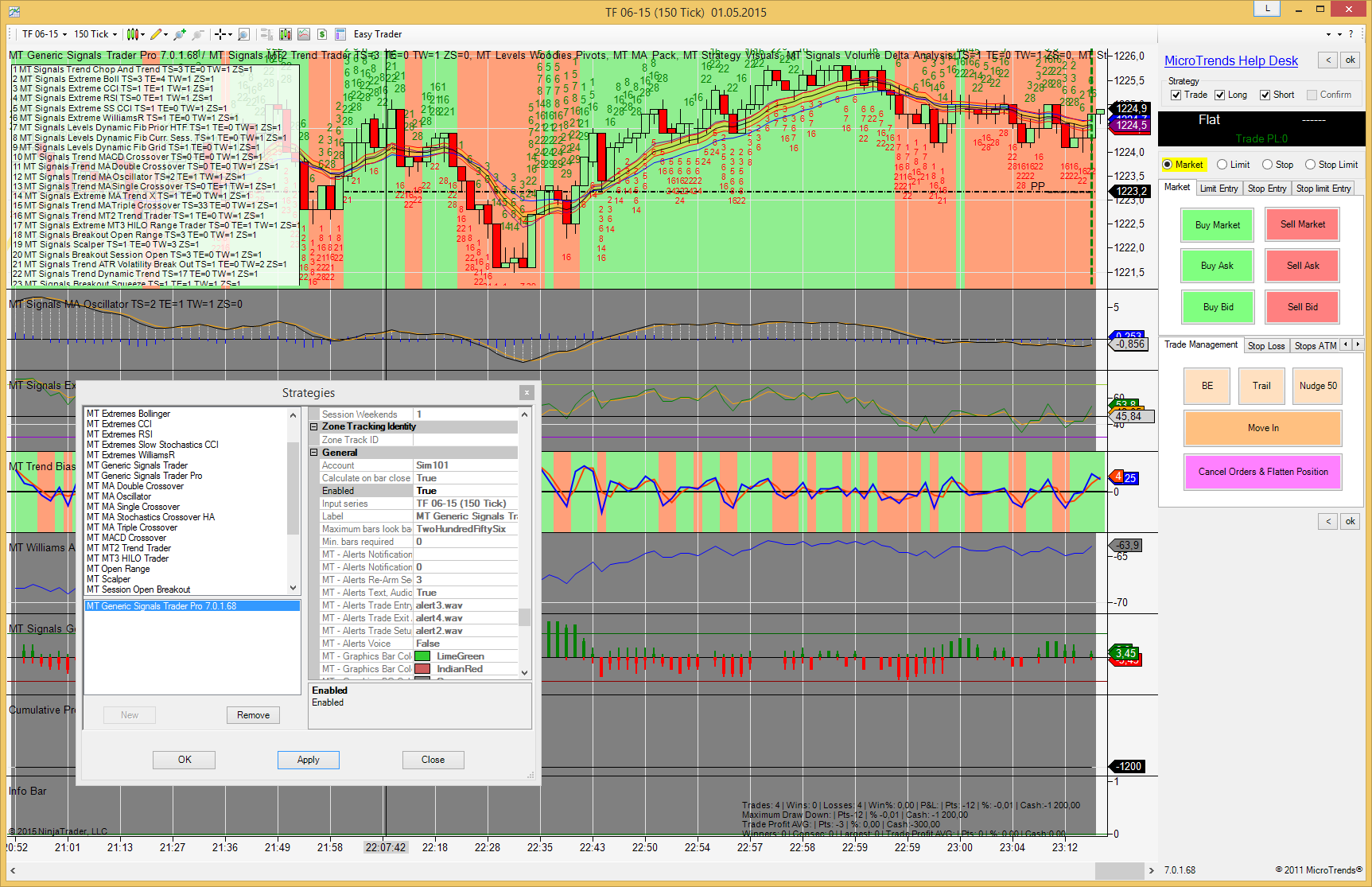Open the MicroTrends Help Desk link
The height and width of the screenshot is (887, 1372).
coord(1230,61)
